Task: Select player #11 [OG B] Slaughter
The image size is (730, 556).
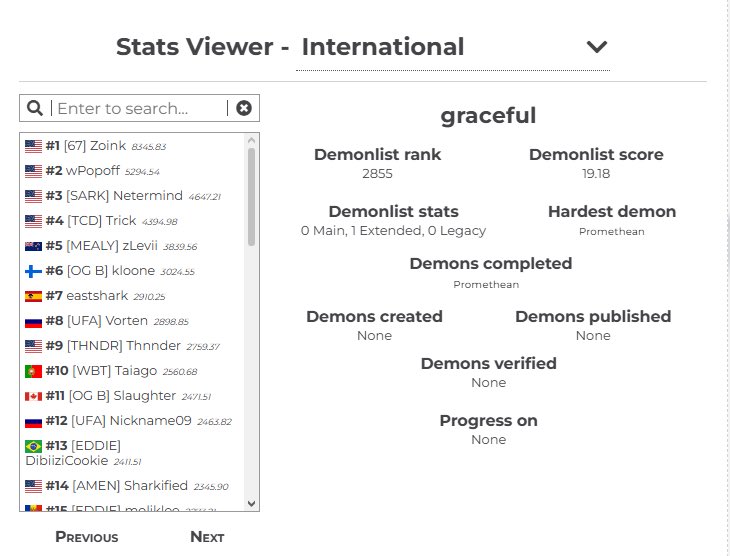Action: coord(132,396)
